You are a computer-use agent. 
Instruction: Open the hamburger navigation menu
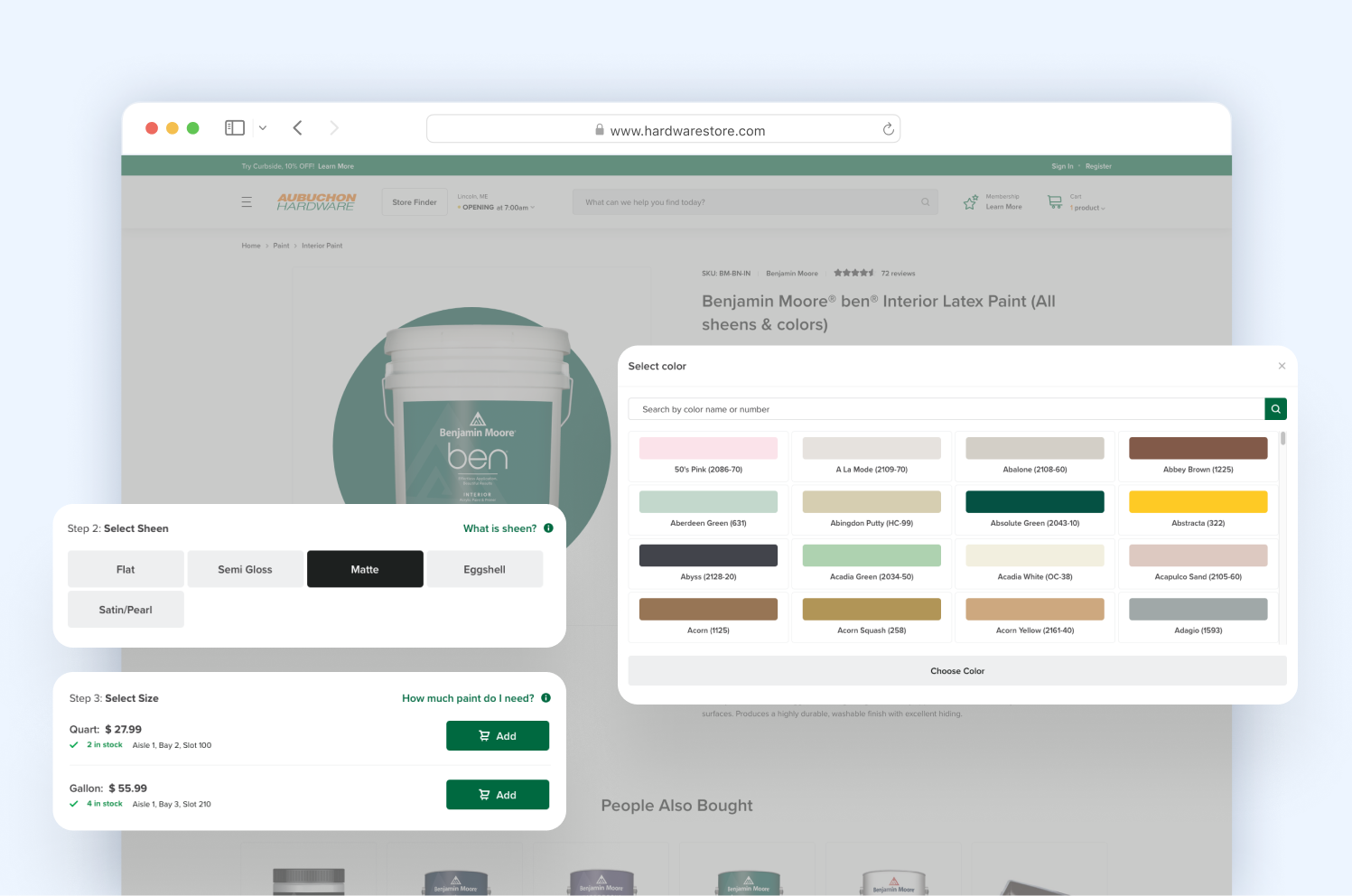[x=247, y=201]
